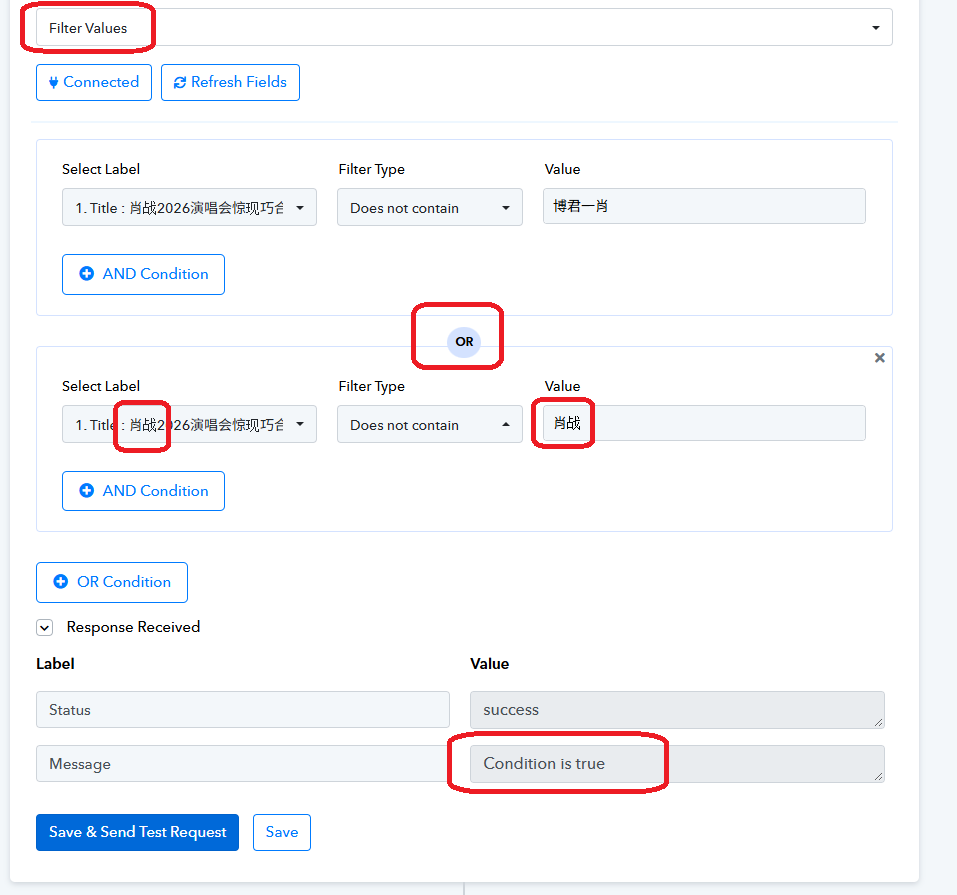Click the Condition is true value field
This screenshot has width=957, height=895.
click(x=677, y=764)
